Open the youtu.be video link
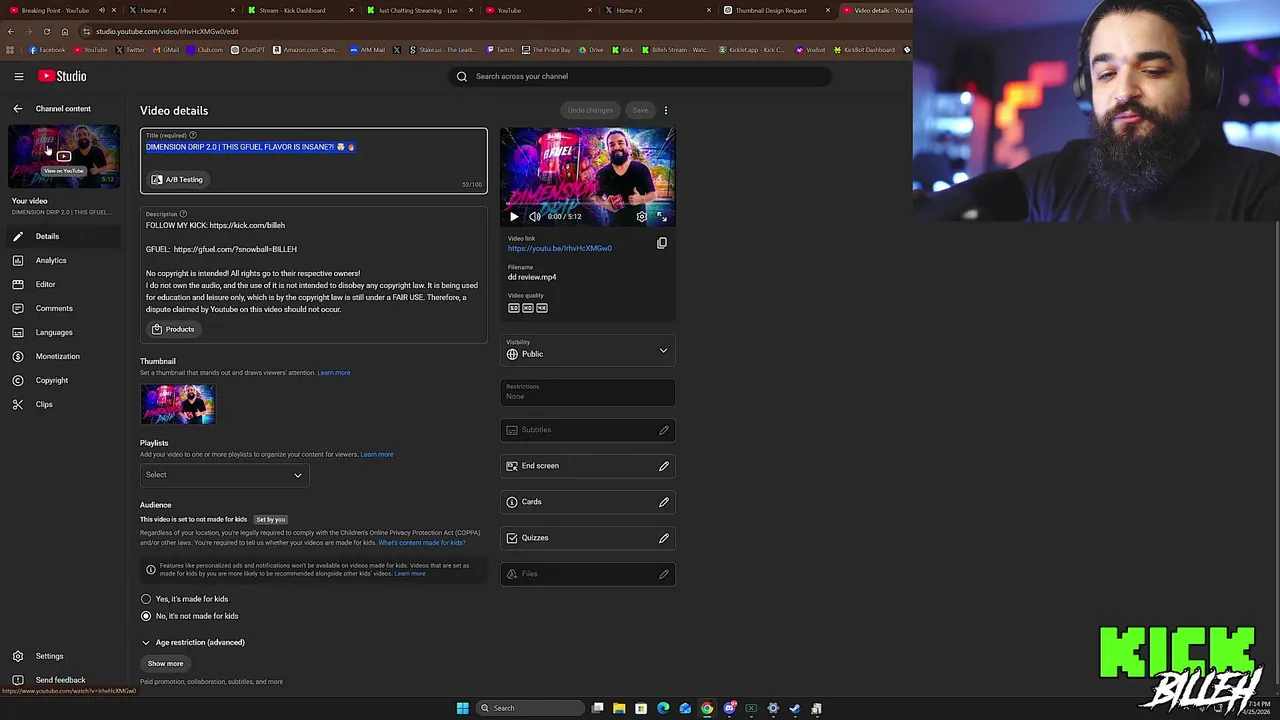Viewport: 1280px width, 720px height. 559,248
